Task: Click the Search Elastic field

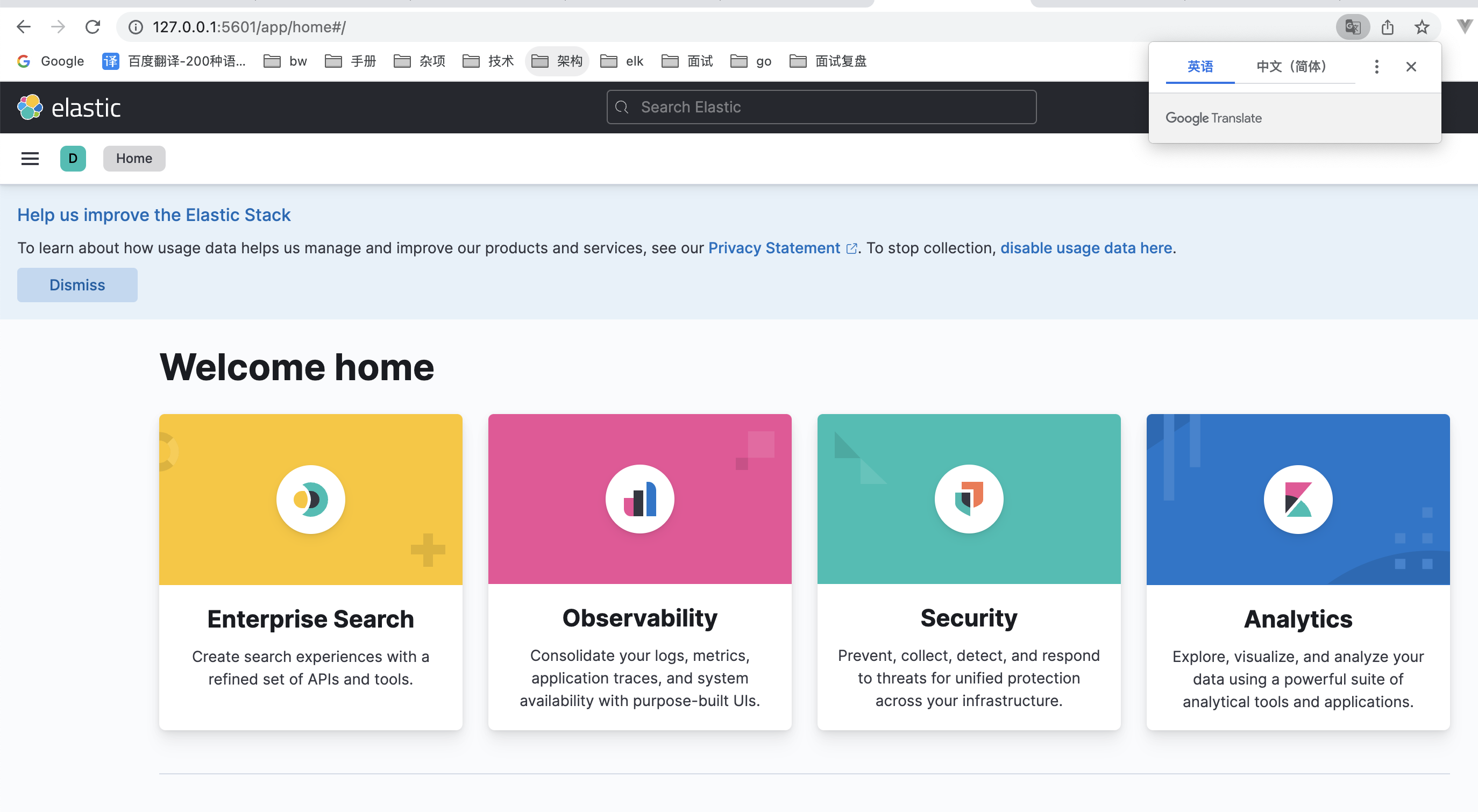Action: pyautogui.click(x=821, y=106)
